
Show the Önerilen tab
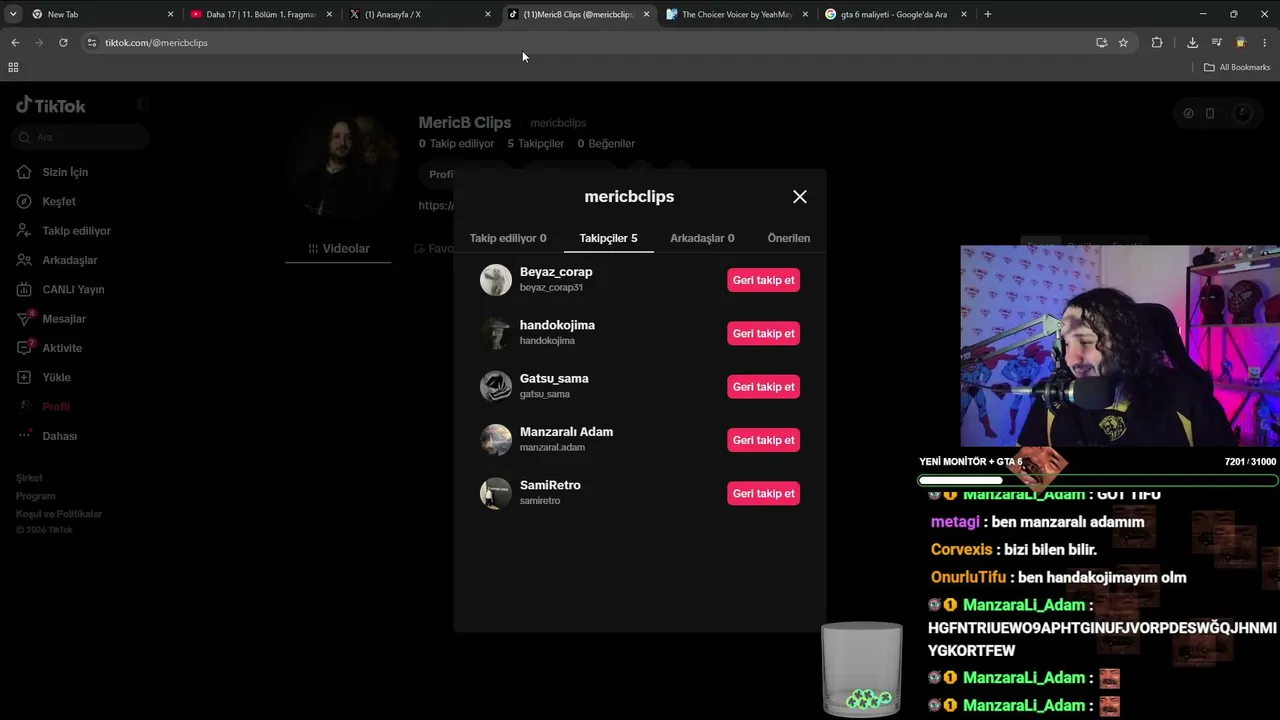[x=789, y=238]
